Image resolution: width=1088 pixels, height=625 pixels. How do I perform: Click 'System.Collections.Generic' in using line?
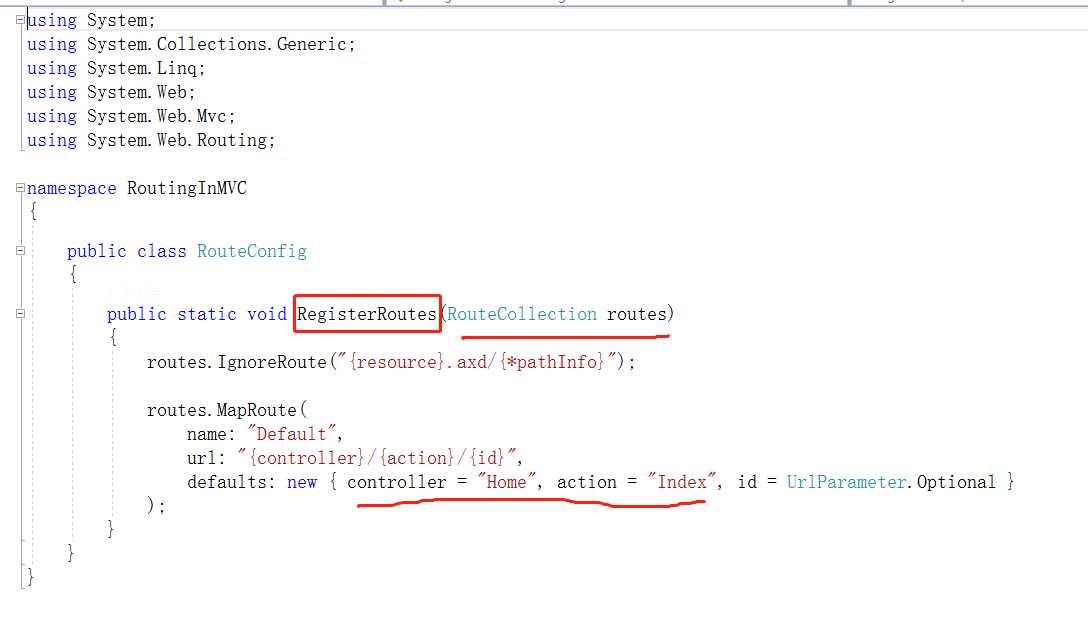point(216,44)
